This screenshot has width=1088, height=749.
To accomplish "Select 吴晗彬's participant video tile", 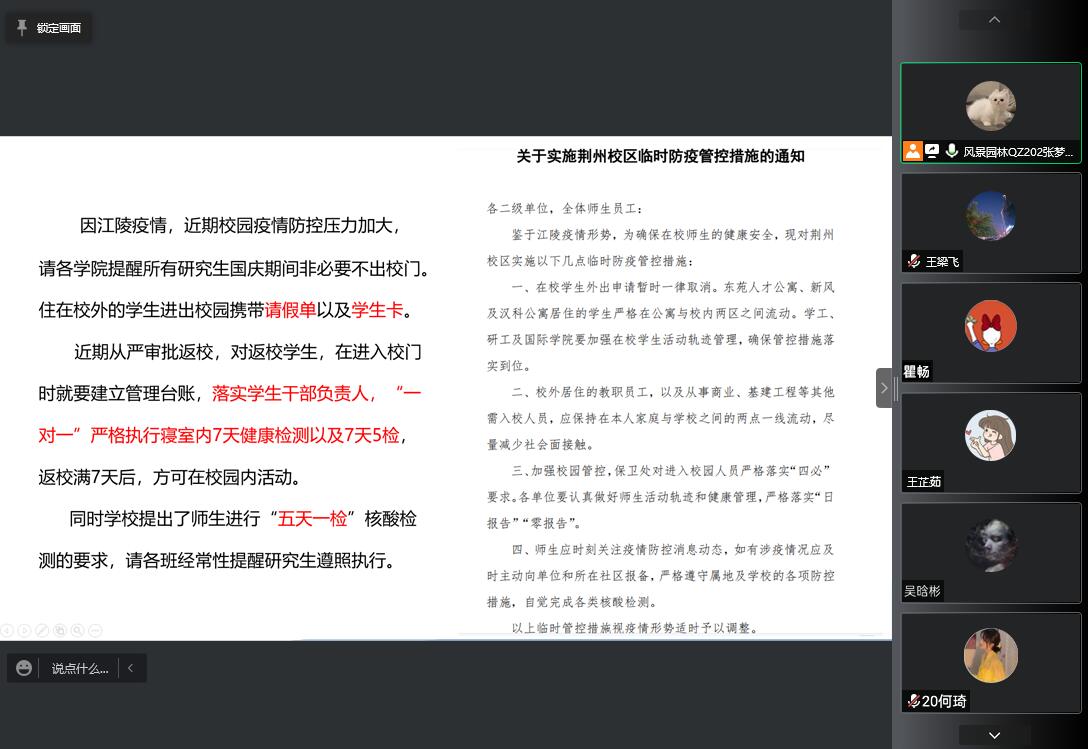I will point(990,552).
